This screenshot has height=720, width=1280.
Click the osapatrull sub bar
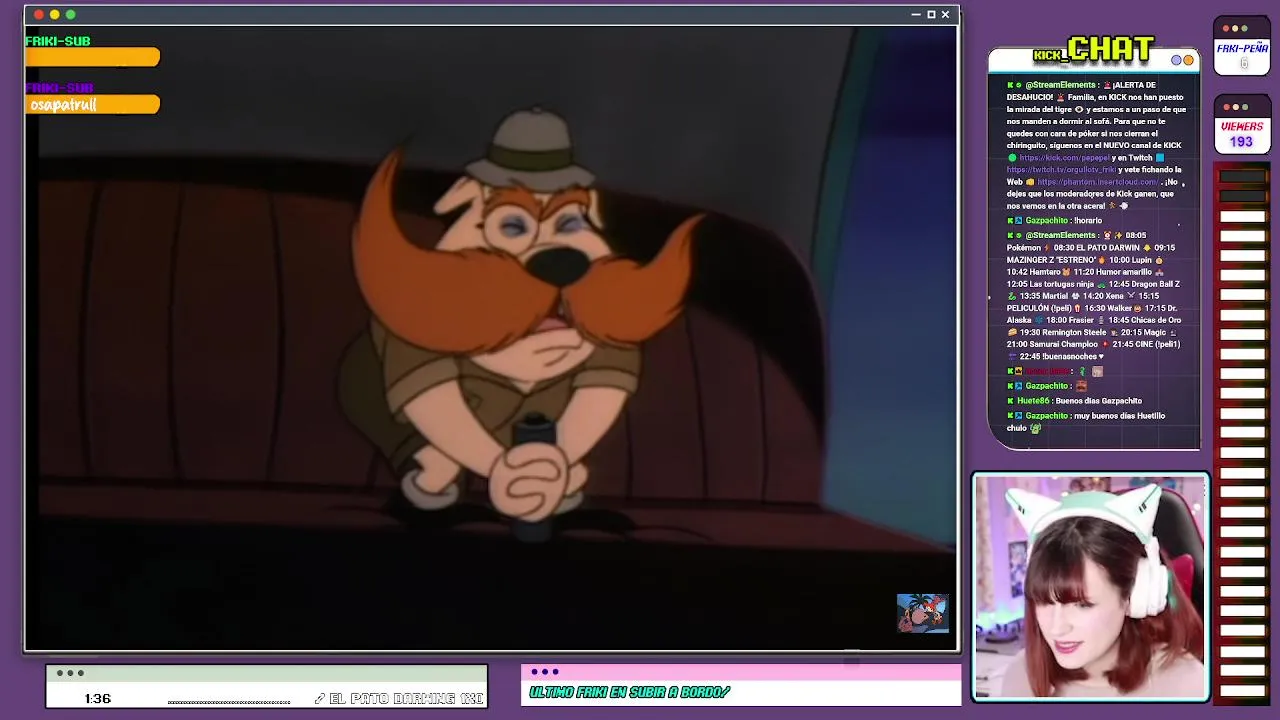coord(92,104)
